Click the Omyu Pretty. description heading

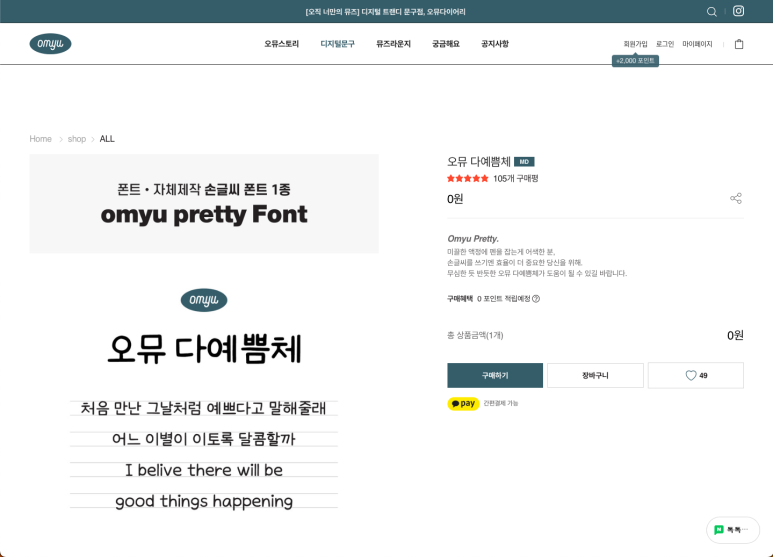473,239
